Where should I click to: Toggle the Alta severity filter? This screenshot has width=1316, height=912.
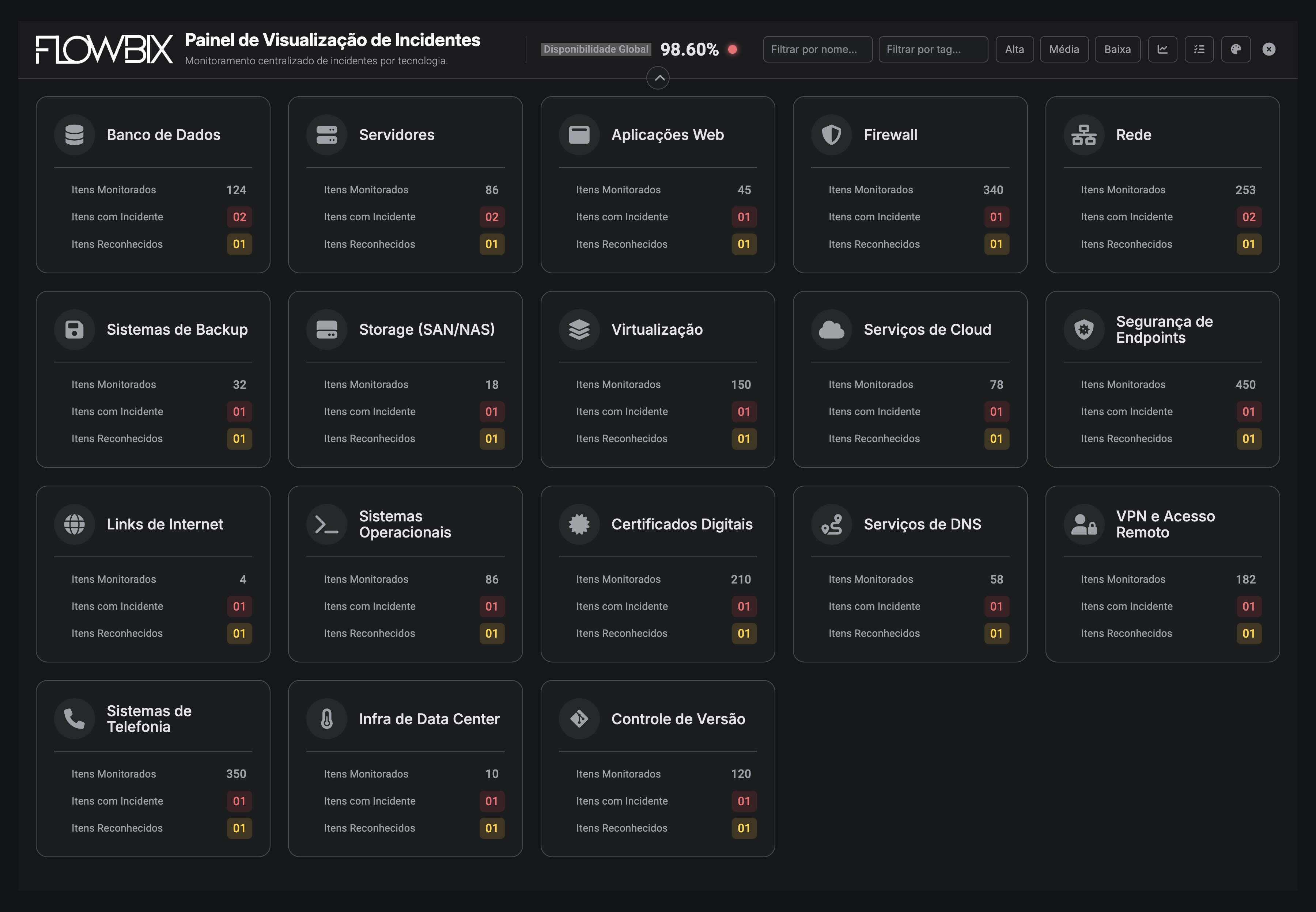click(x=1015, y=49)
